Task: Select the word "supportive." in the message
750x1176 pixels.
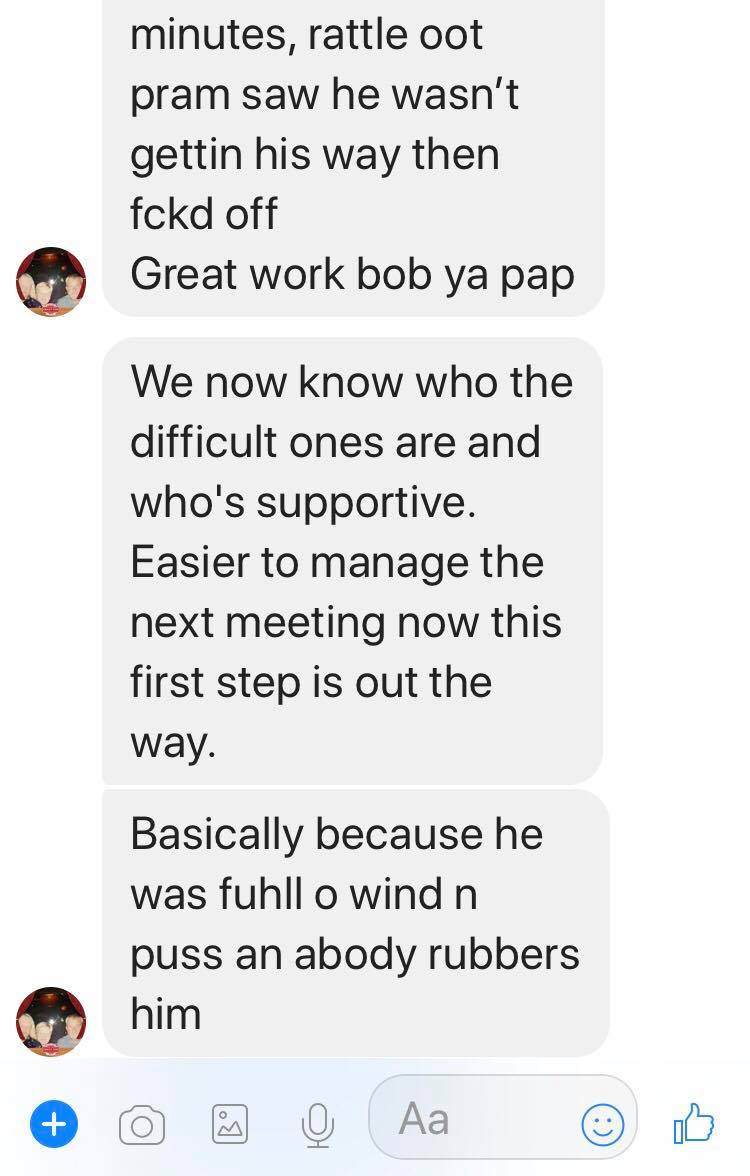Action: [366, 503]
